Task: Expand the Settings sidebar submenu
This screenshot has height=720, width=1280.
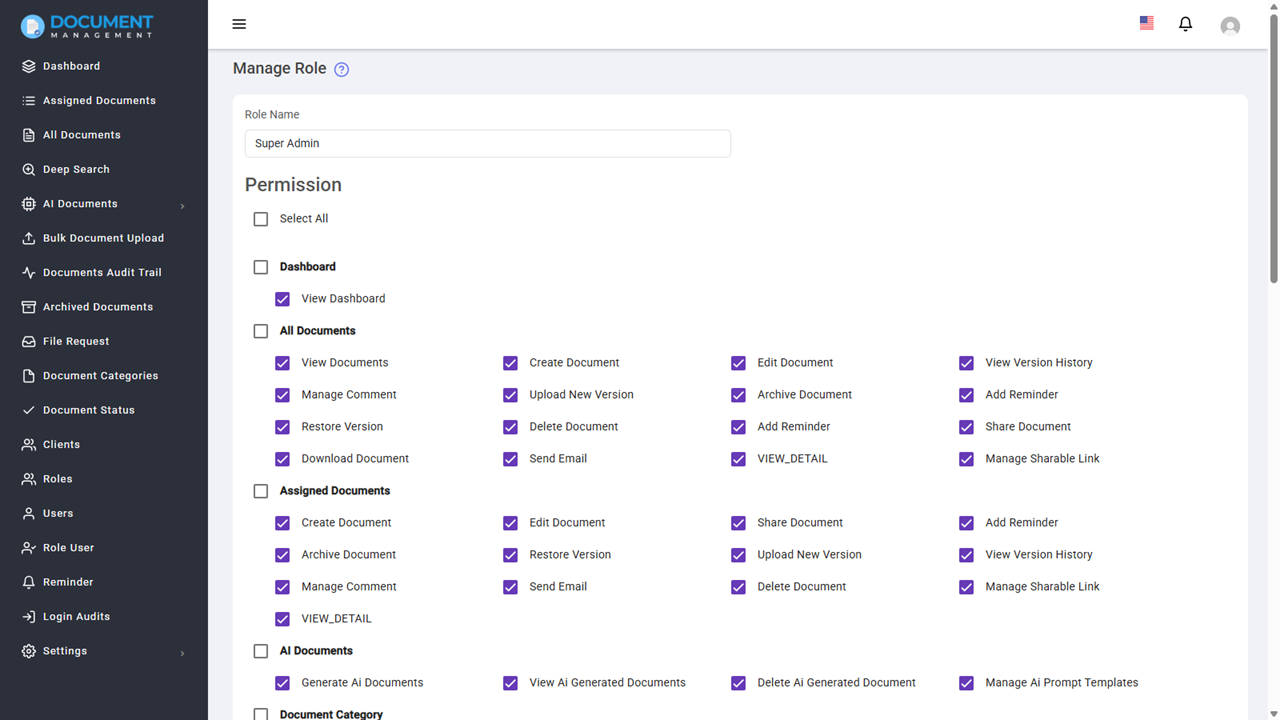Action: [x=182, y=651]
